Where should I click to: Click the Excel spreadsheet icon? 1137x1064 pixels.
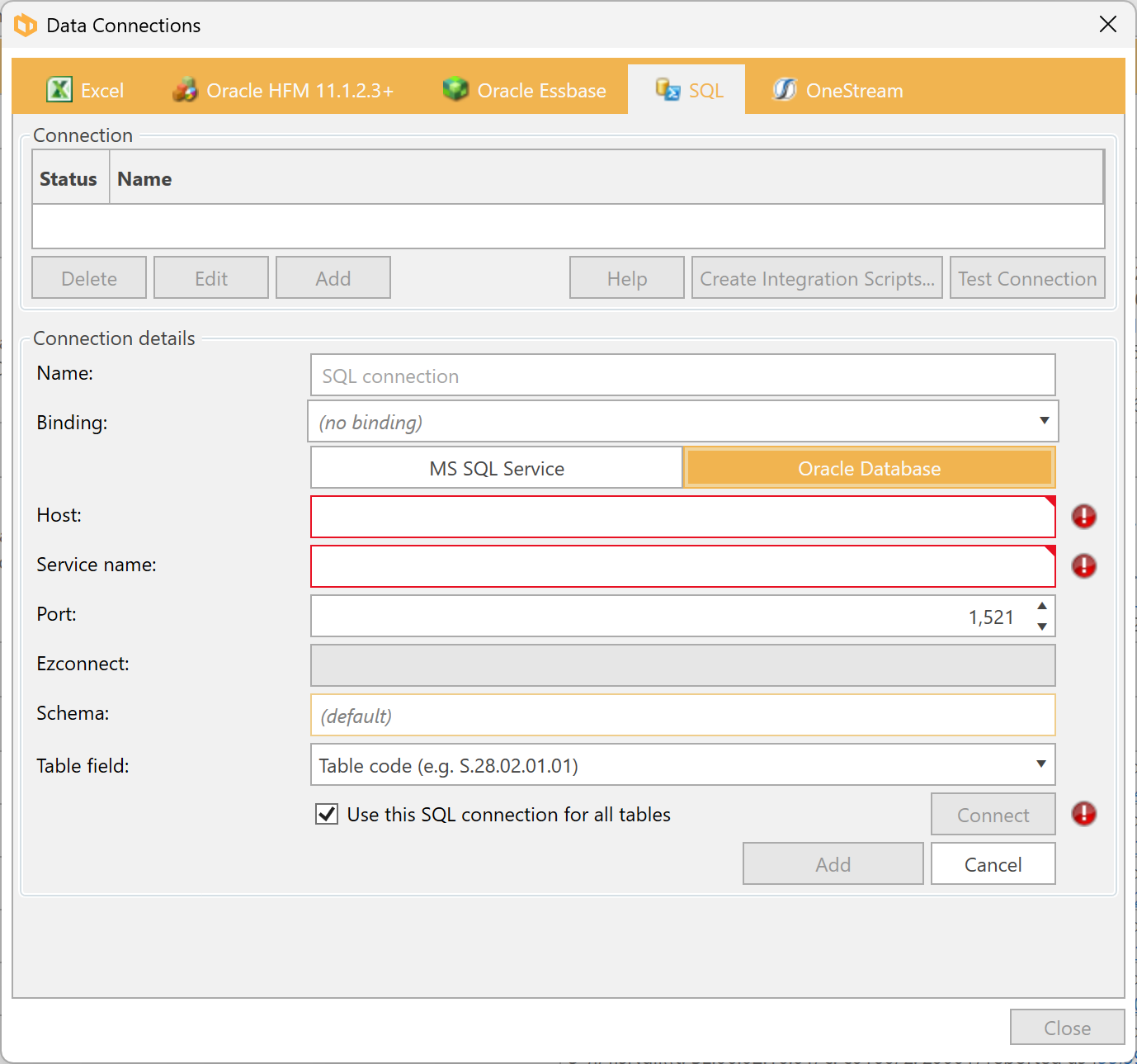pyautogui.click(x=59, y=89)
